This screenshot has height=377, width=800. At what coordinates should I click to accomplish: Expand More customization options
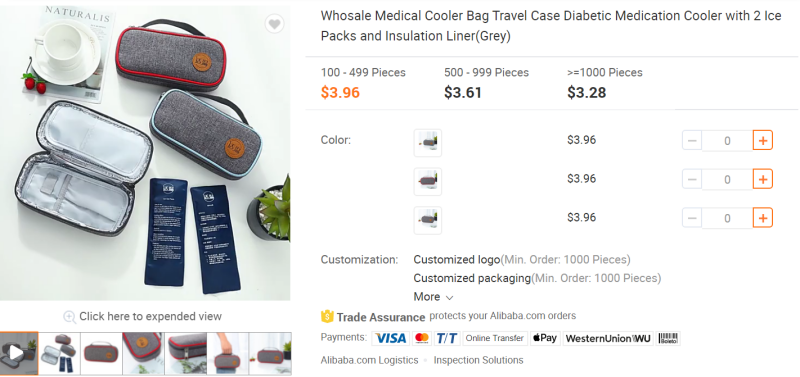click(x=433, y=297)
